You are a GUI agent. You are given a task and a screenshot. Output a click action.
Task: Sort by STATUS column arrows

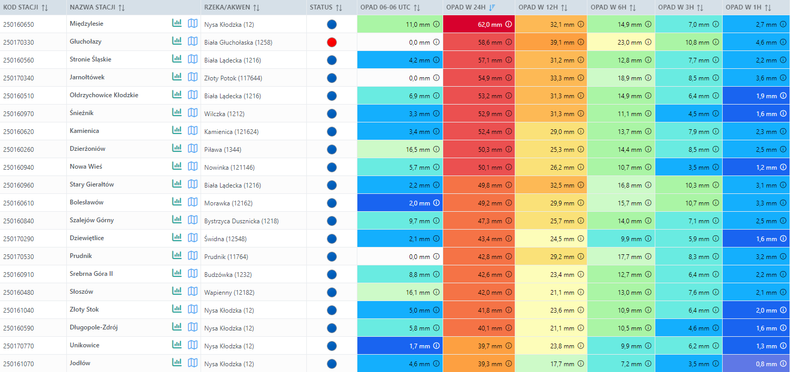click(339, 7)
